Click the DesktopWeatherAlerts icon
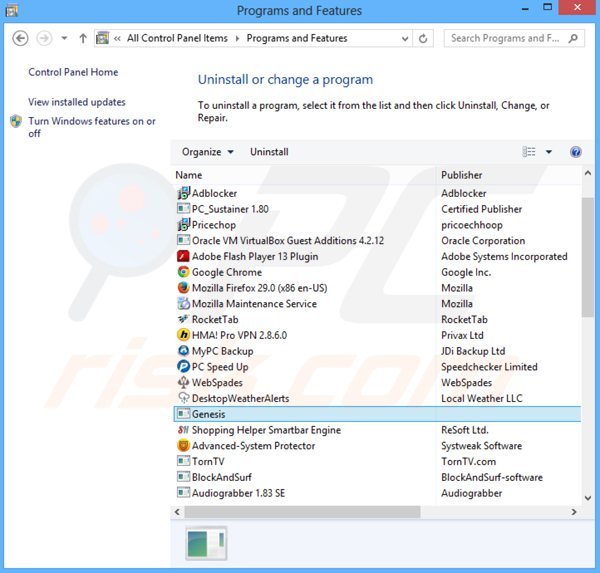Screen dimensions: 600x573 pos(184,398)
